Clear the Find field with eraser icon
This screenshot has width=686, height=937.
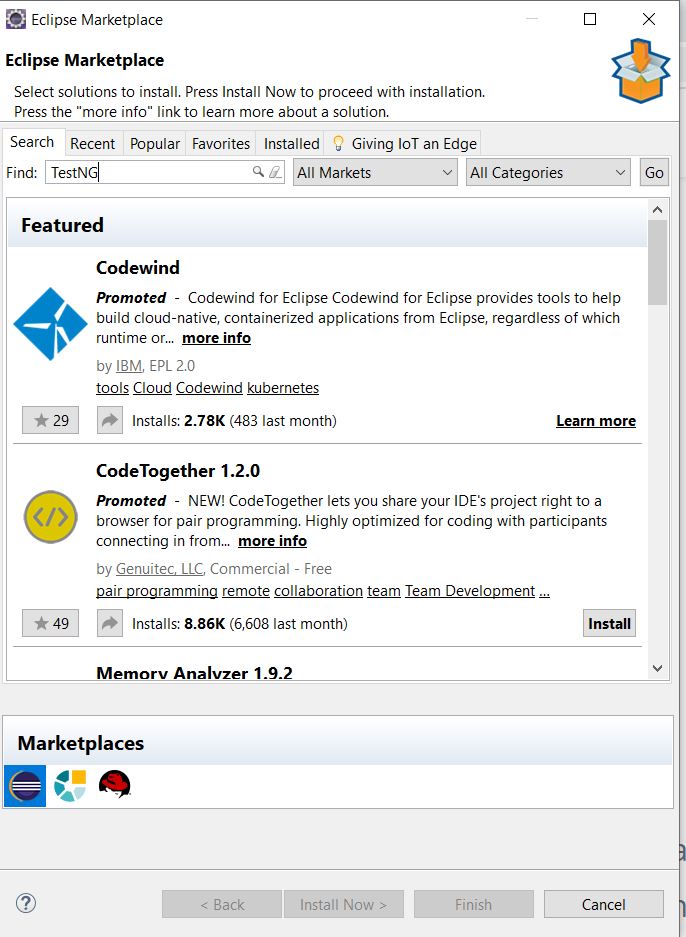(275, 172)
